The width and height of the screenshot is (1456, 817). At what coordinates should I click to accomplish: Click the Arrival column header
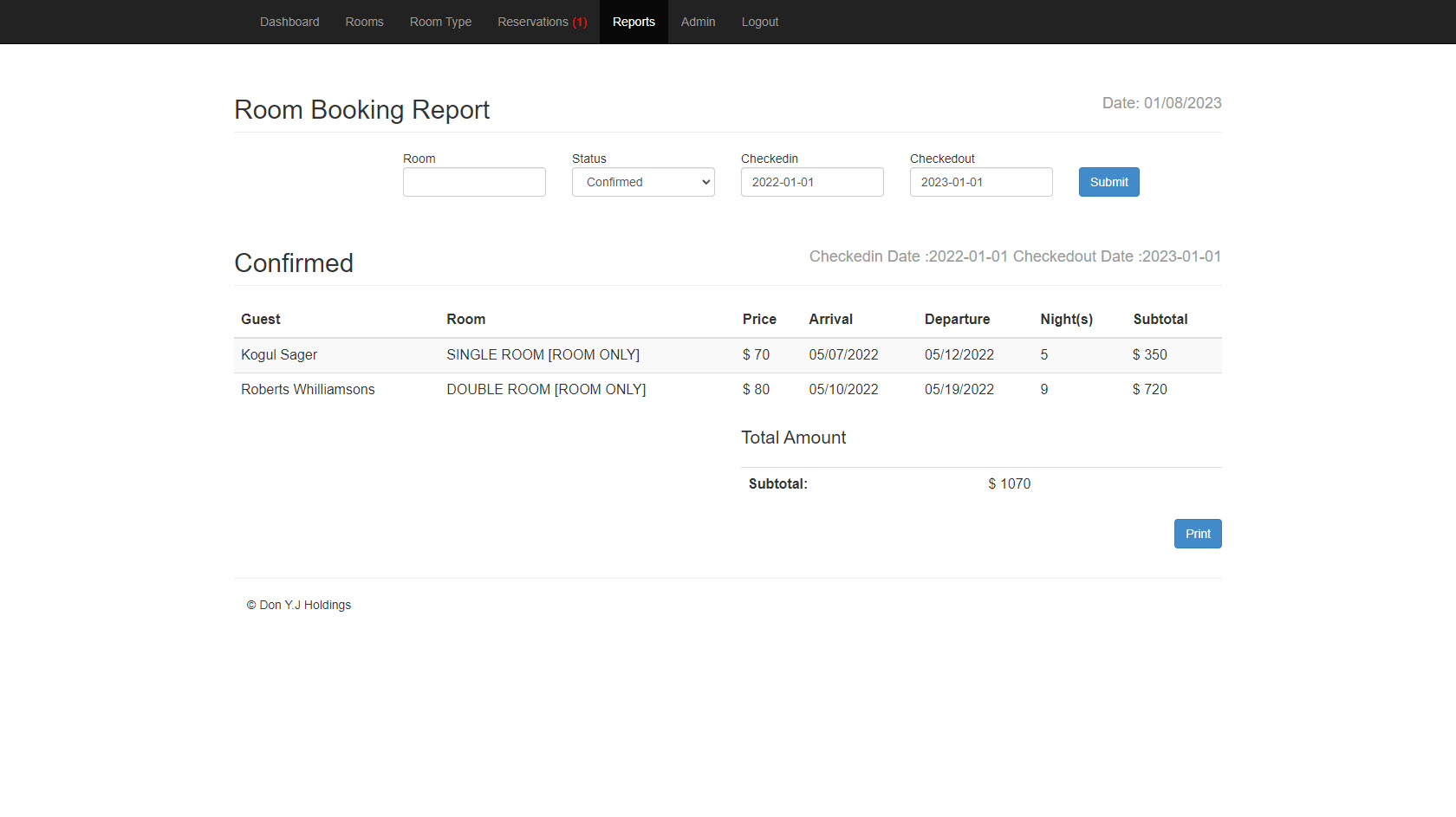click(831, 319)
